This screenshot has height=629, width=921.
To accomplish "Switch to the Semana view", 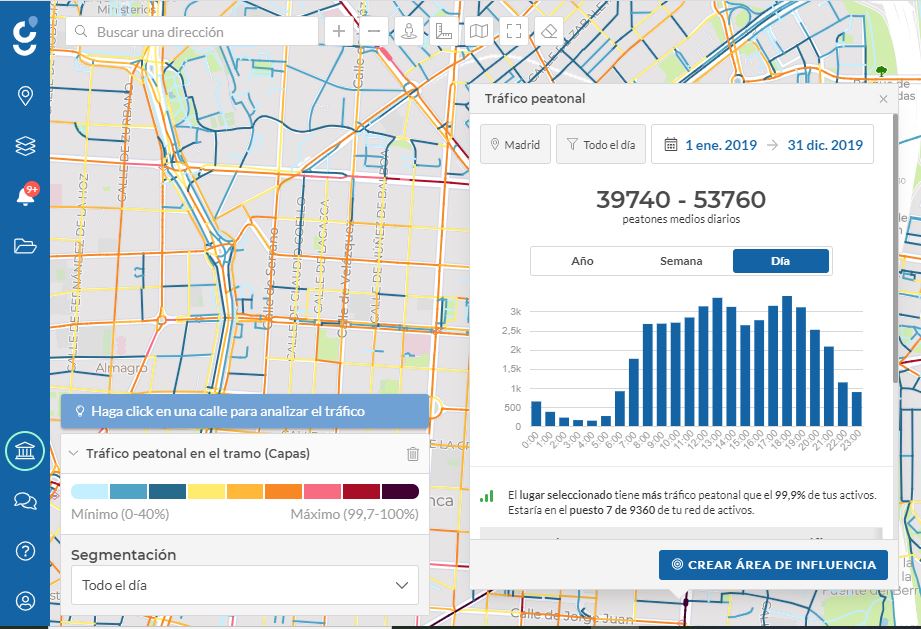I will point(681,261).
